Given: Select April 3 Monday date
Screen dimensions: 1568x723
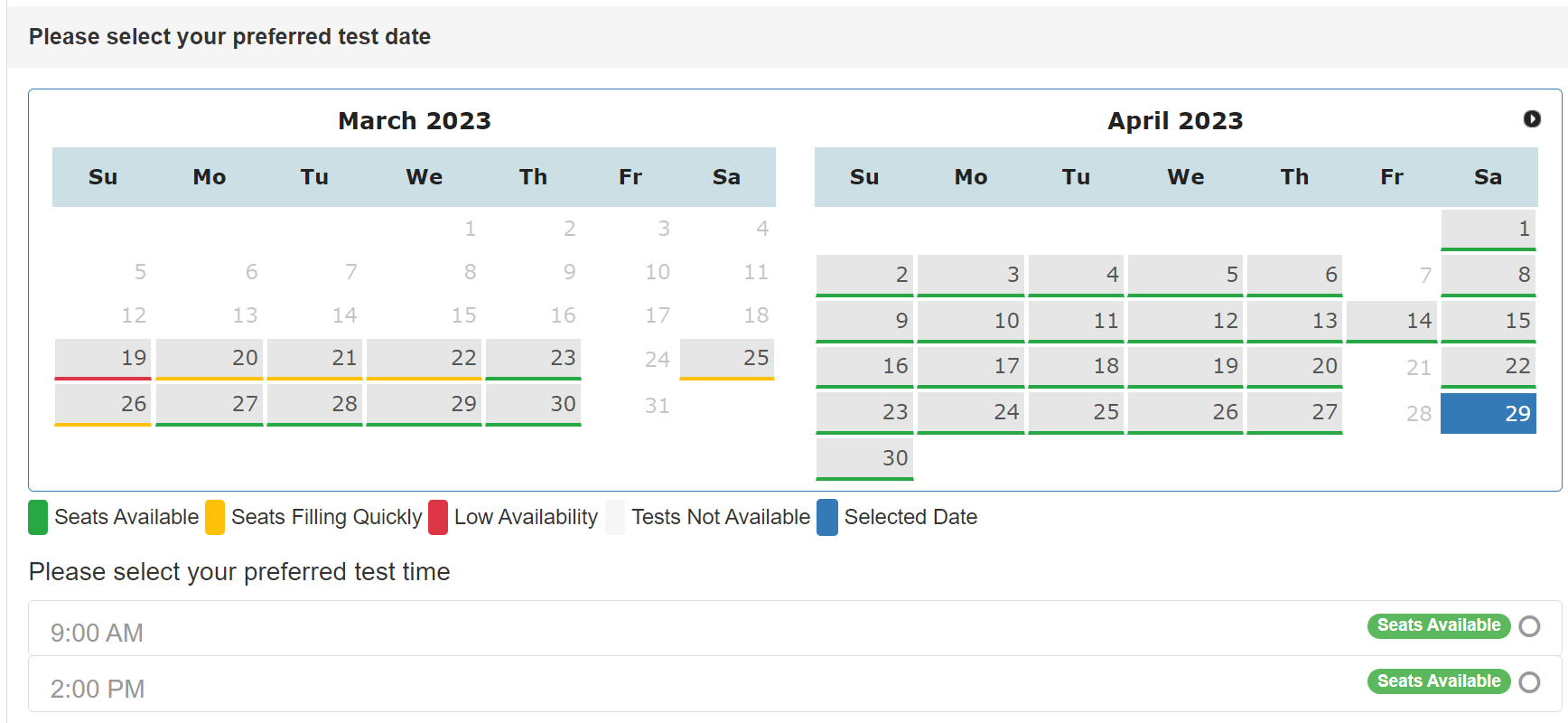Looking at the screenshot, I should (x=971, y=276).
